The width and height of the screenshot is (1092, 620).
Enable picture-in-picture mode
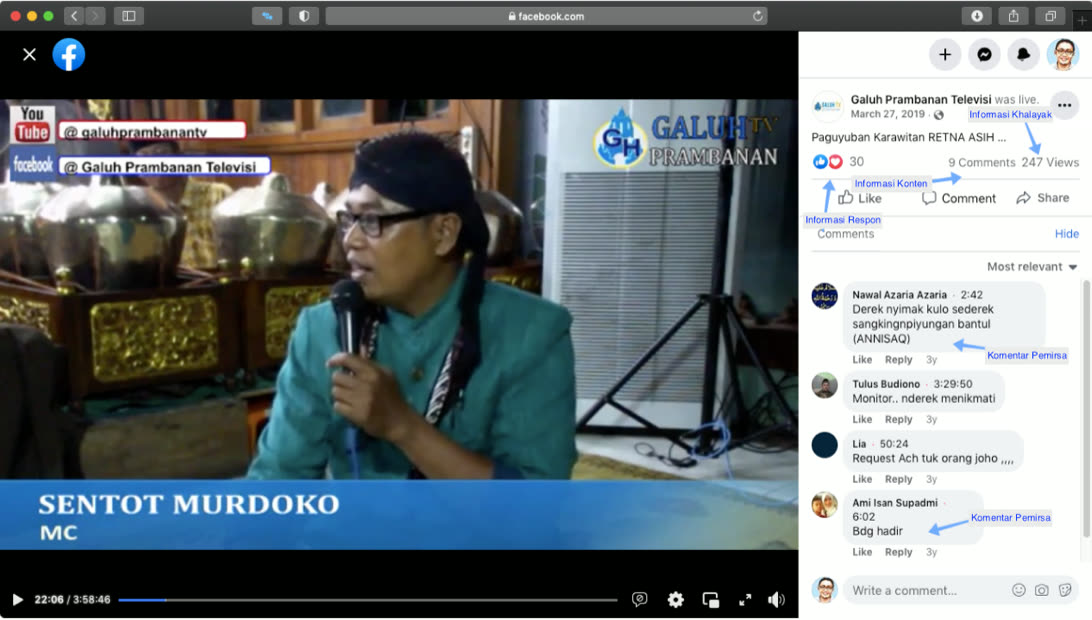[710, 600]
